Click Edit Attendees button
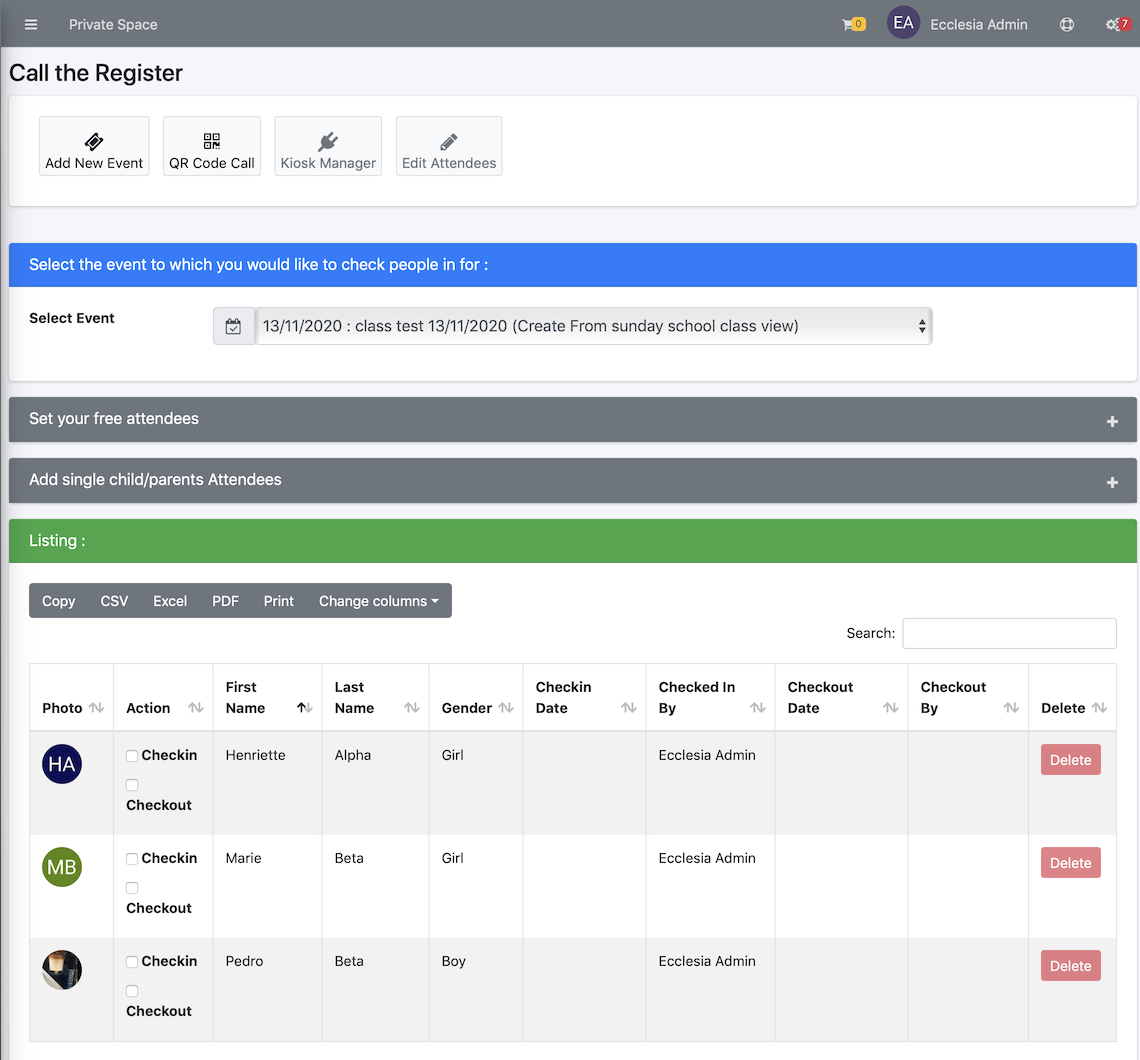Viewport: 1140px width, 1060px height. coord(449,146)
